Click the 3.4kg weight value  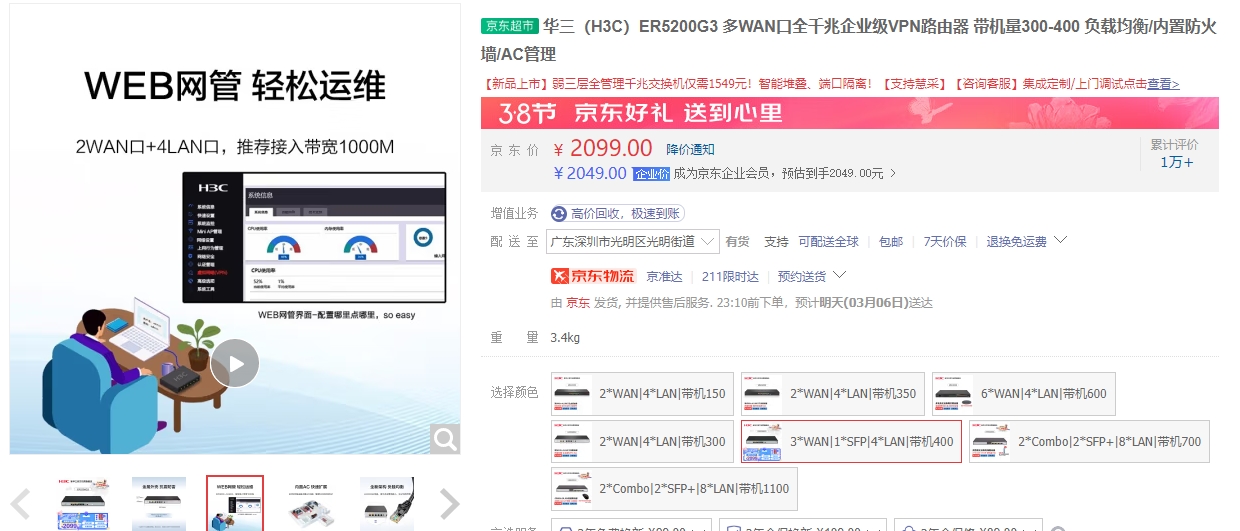click(x=565, y=337)
